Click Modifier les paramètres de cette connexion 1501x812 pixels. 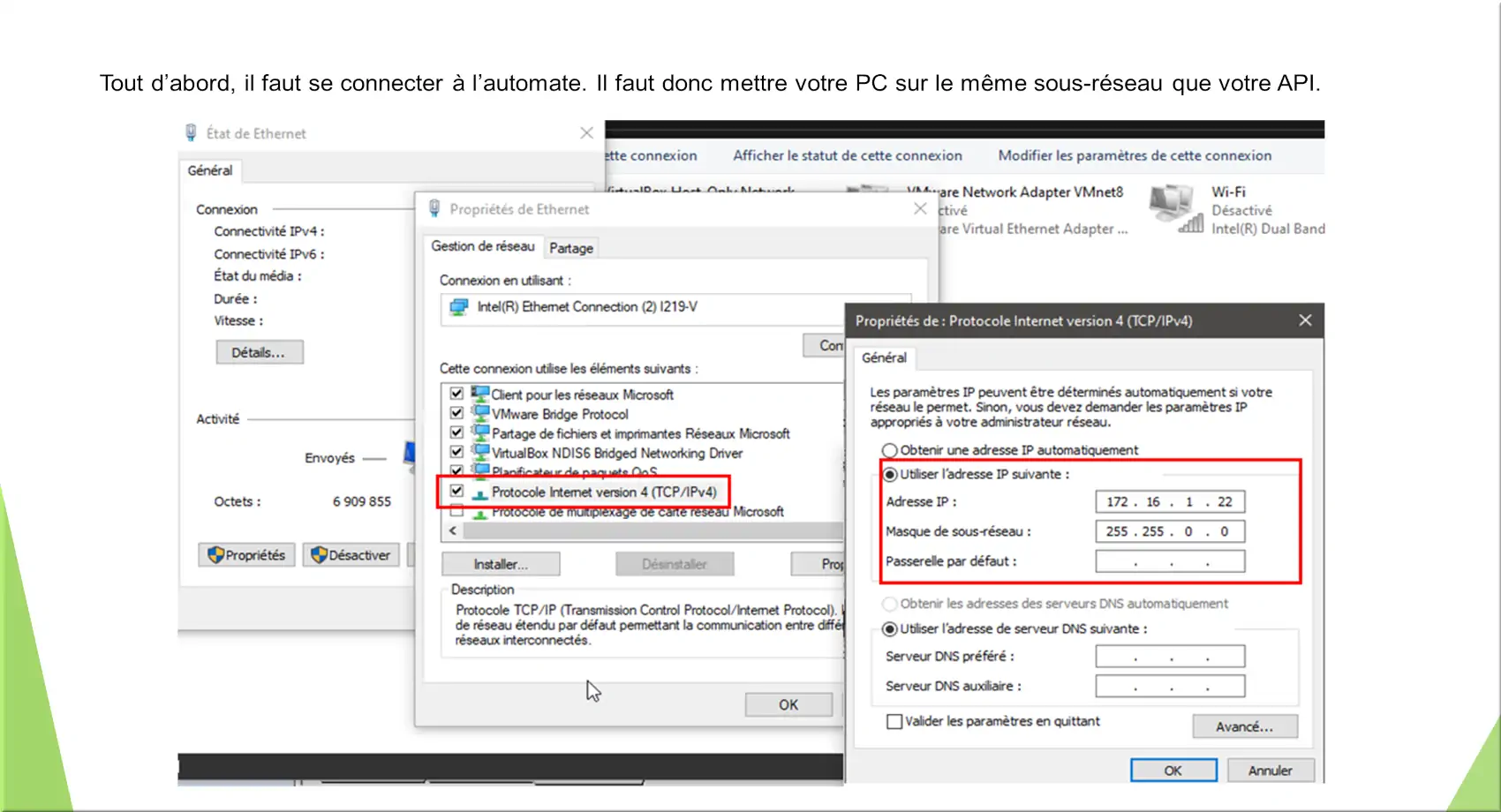coord(1135,155)
